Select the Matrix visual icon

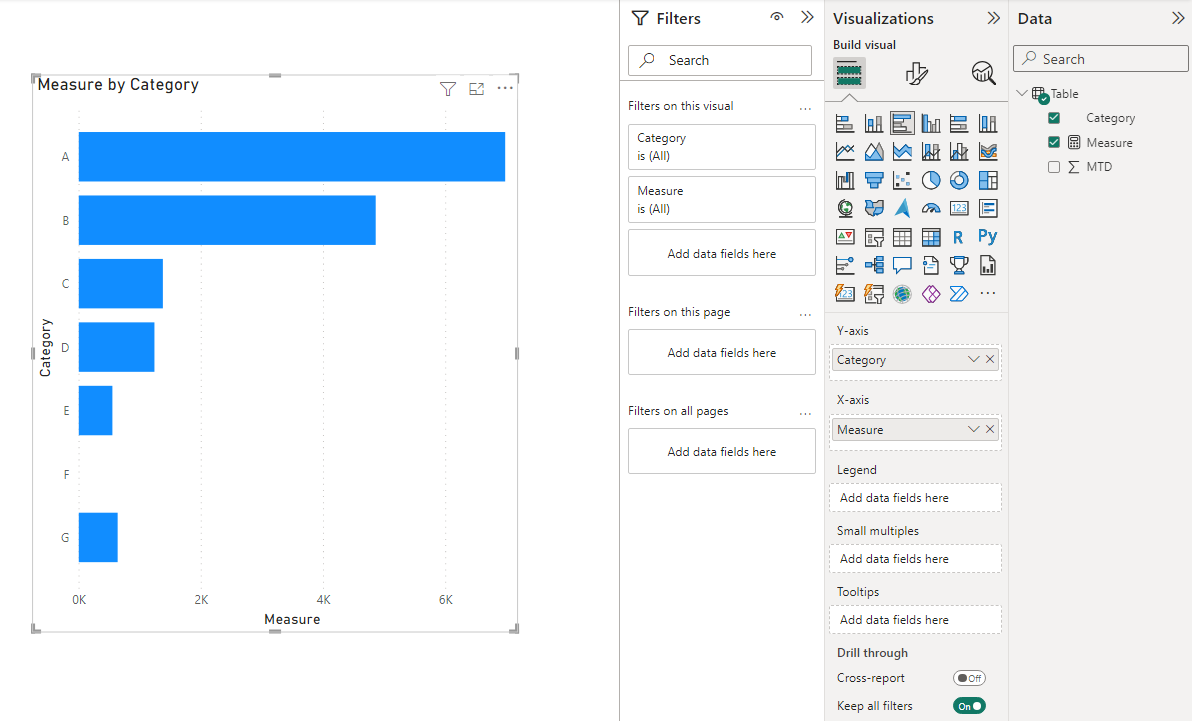[x=930, y=237]
